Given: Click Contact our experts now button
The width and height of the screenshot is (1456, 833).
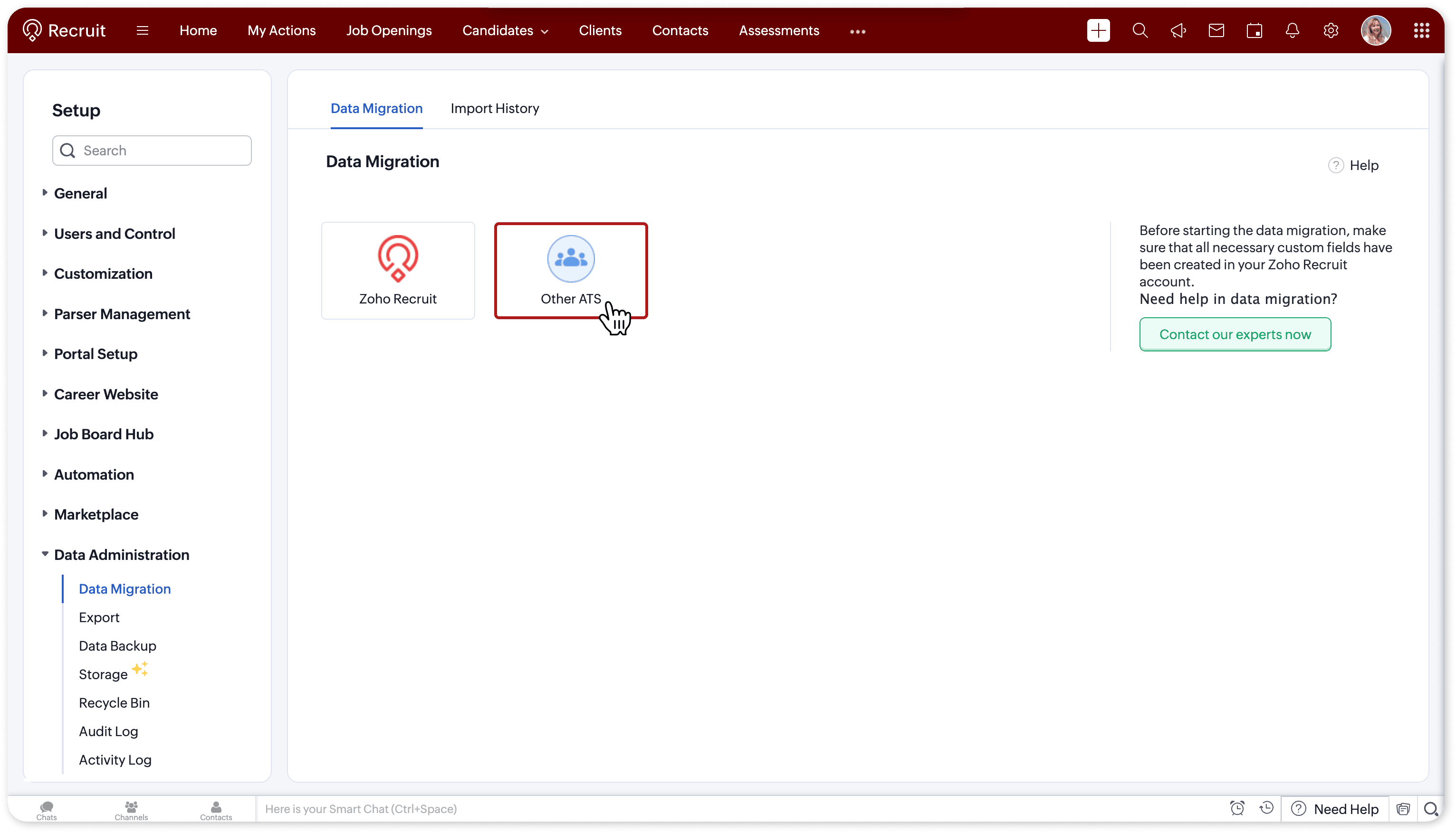Looking at the screenshot, I should coord(1235,334).
